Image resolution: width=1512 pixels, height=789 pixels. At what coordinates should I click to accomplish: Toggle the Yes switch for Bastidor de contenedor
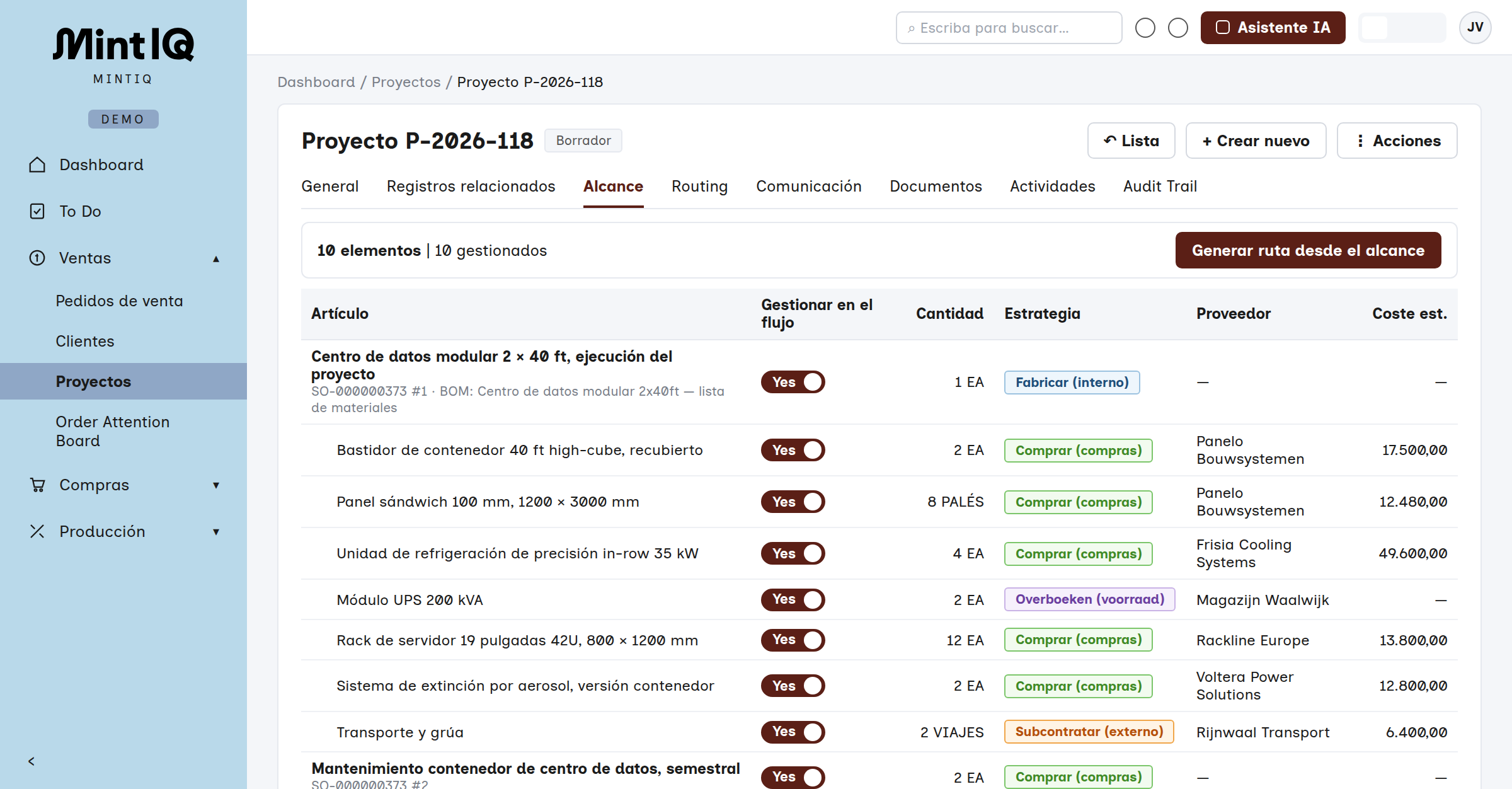[x=793, y=450]
